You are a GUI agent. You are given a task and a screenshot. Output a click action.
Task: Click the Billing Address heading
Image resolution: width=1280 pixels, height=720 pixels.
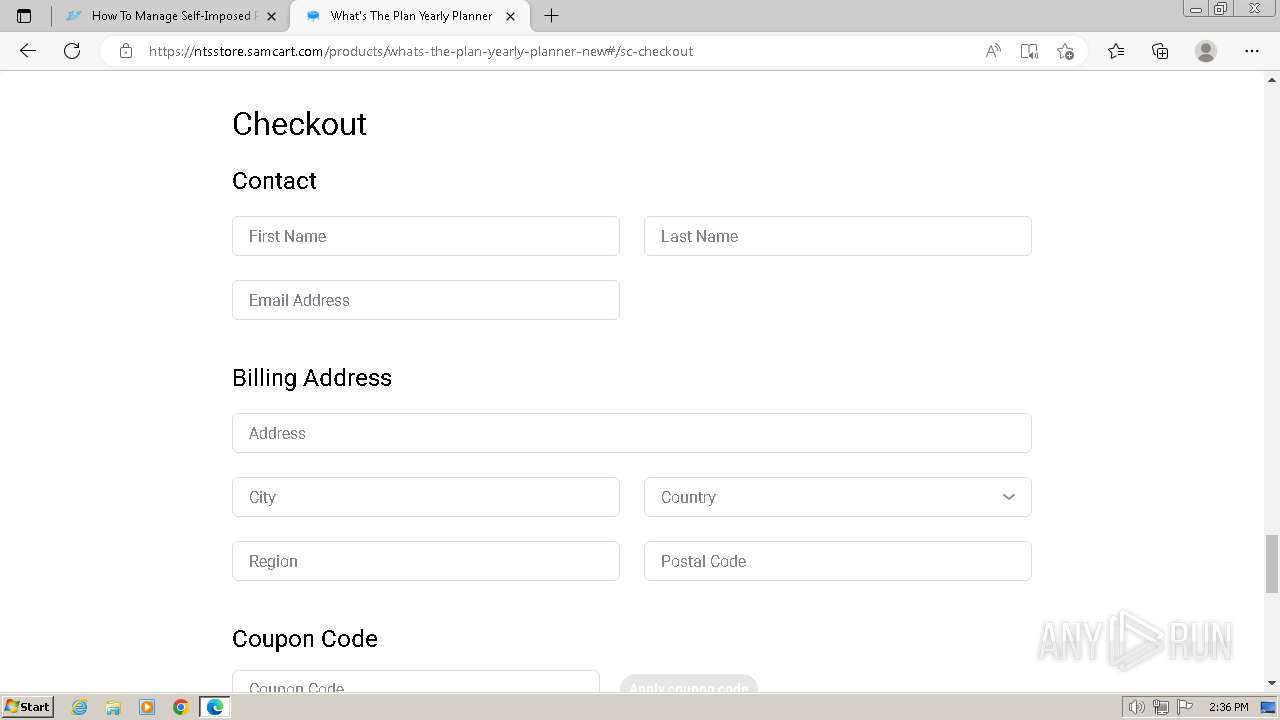(x=312, y=377)
